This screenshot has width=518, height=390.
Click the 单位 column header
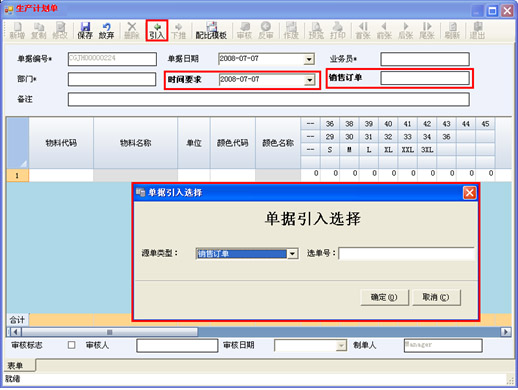pyautogui.click(x=194, y=143)
